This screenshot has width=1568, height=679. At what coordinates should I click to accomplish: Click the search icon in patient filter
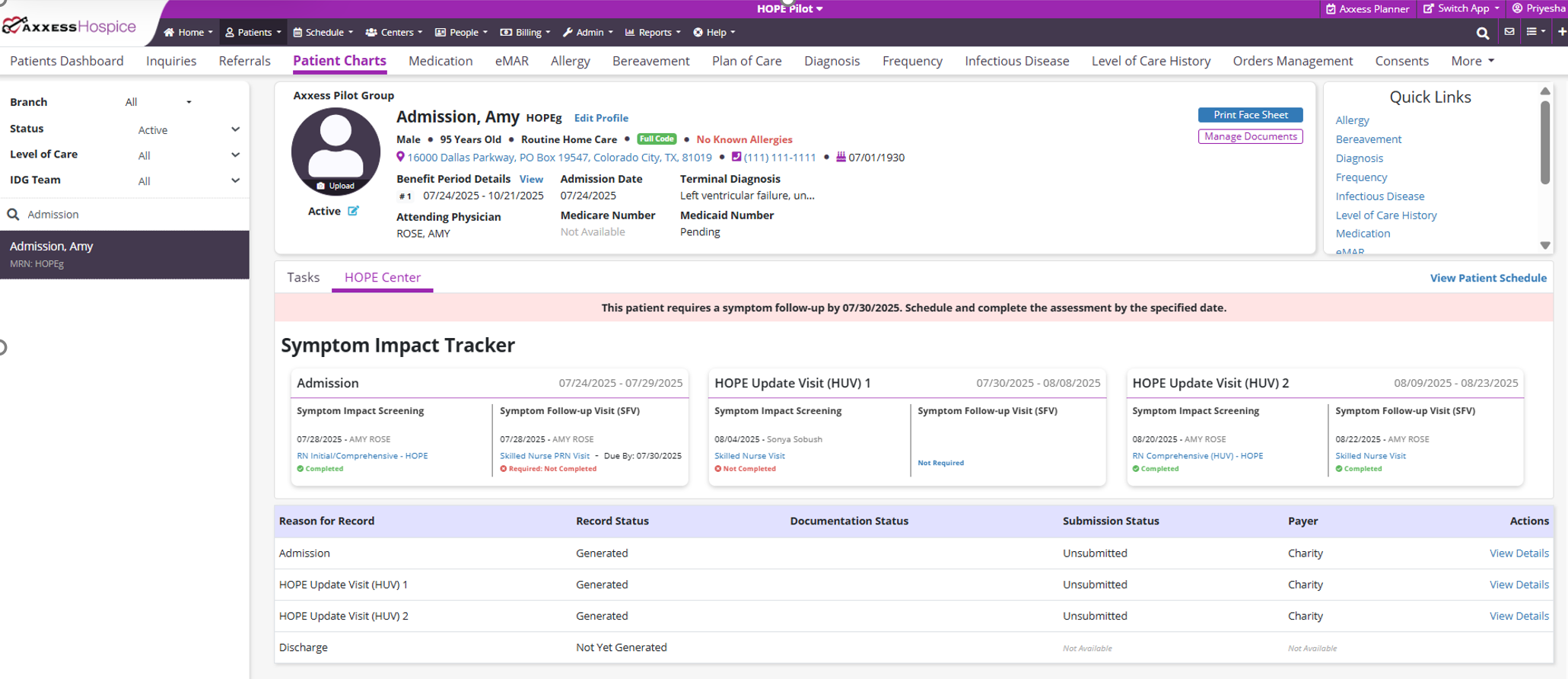point(13,215)
